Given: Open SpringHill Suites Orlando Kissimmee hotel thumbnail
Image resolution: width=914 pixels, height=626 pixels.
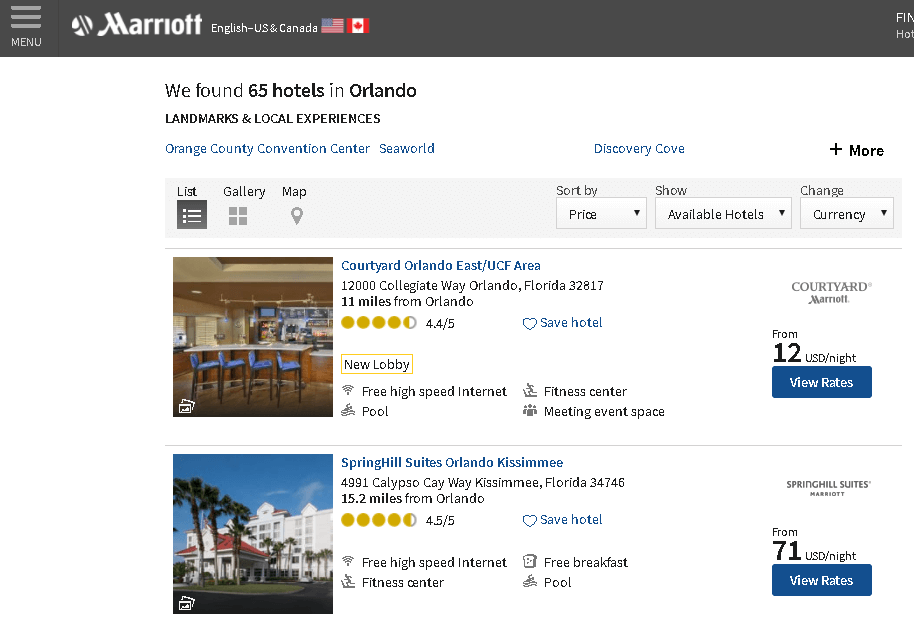Looking at the screenshot, I should tap(253, 534).
